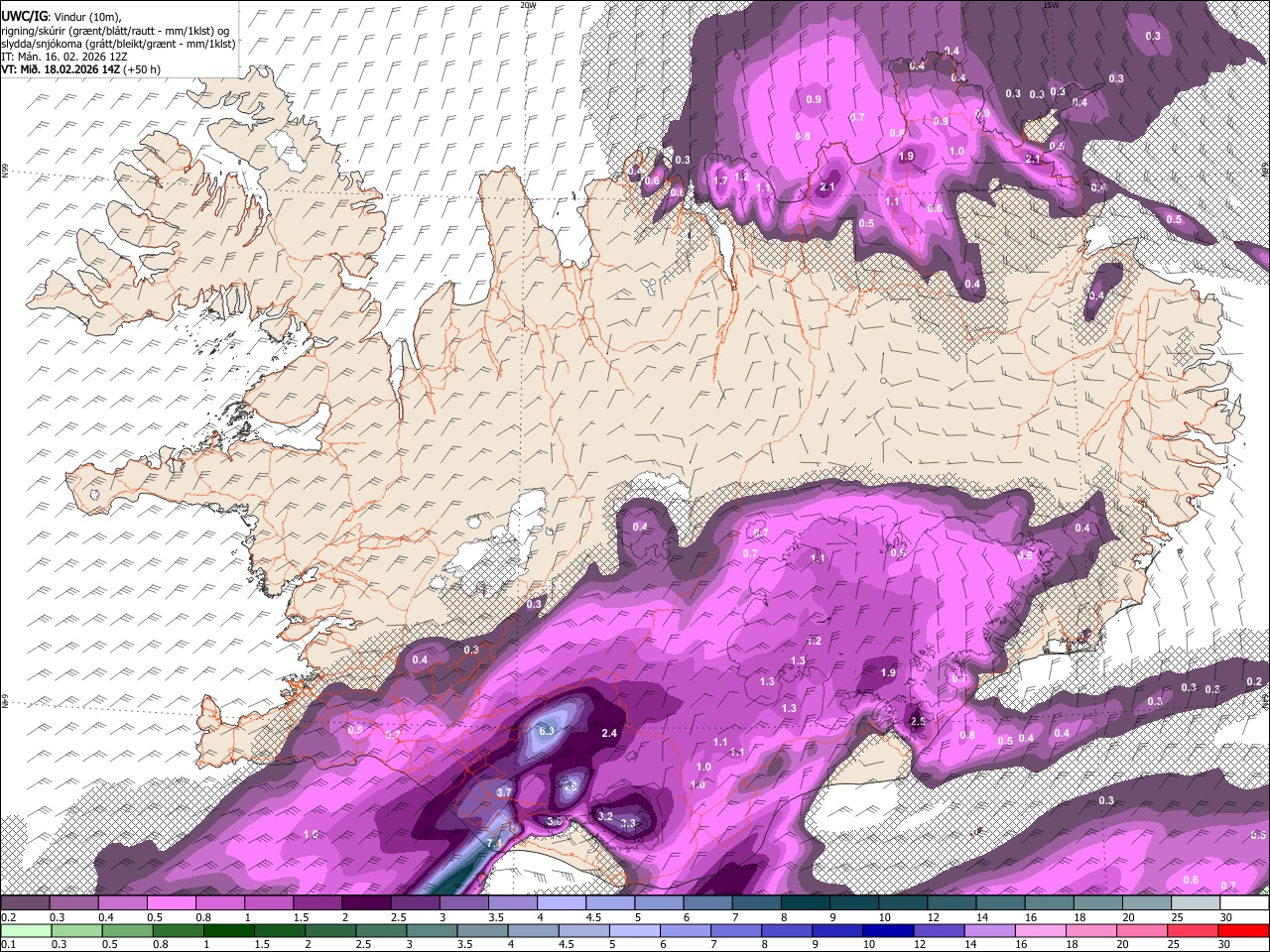
Task: Pick the upper legend swatch between 0.5 and 0.8
Action: 172,903
